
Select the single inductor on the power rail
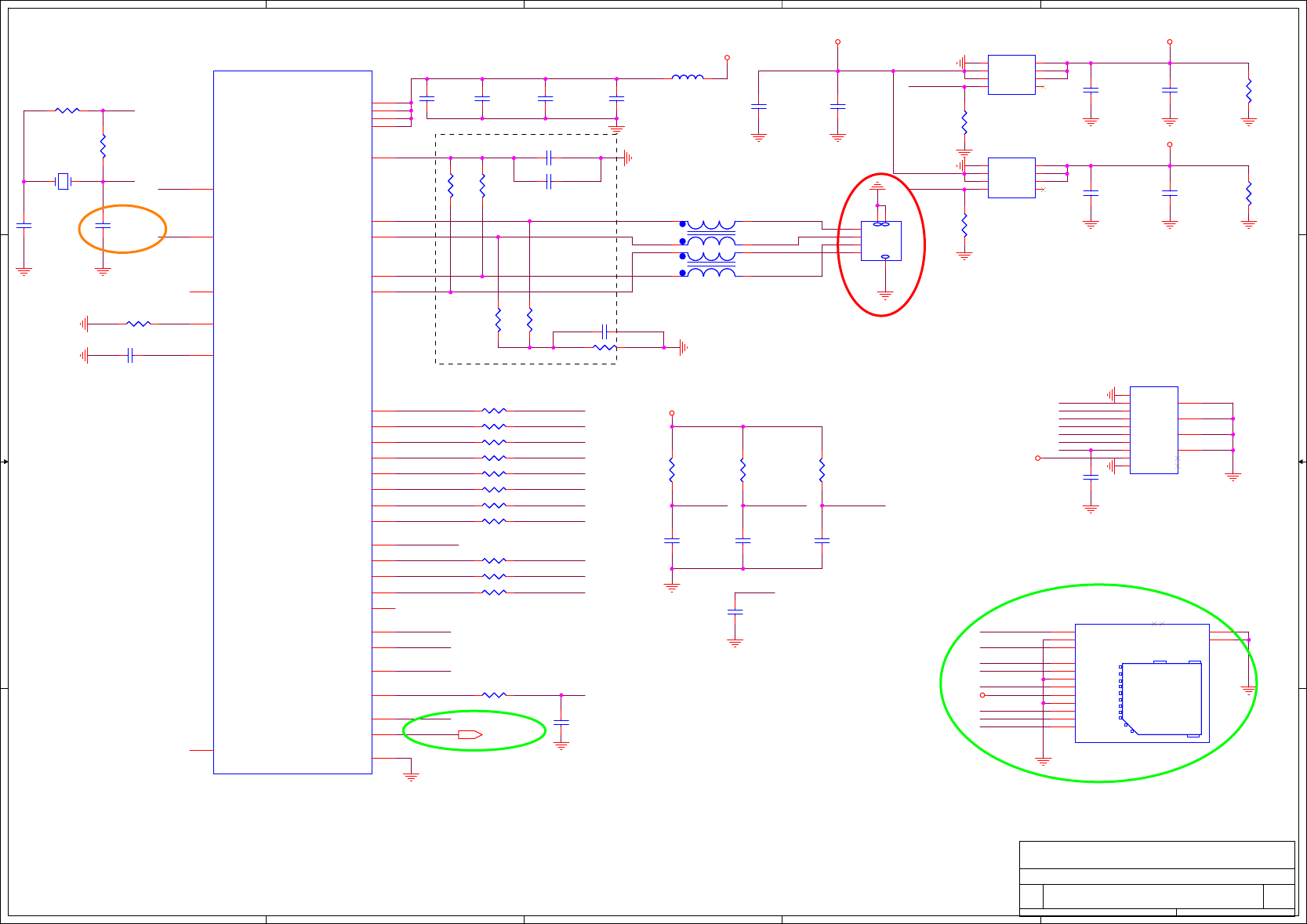pos(688,77)
